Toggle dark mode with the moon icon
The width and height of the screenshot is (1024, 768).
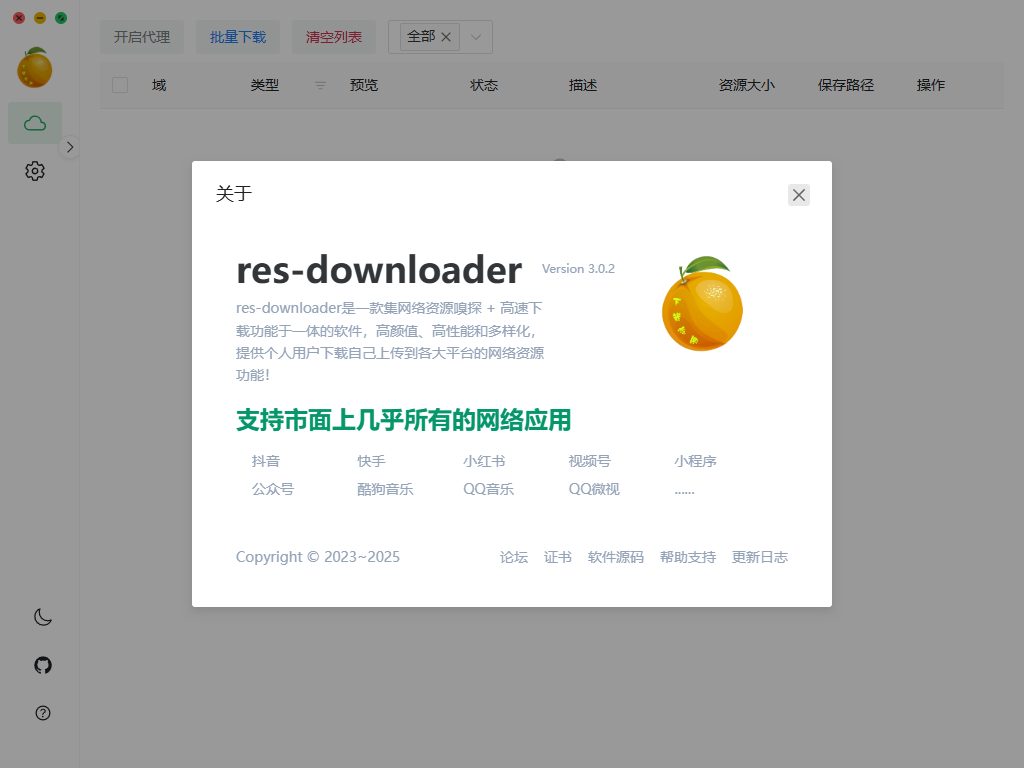[x=42, y=617]
